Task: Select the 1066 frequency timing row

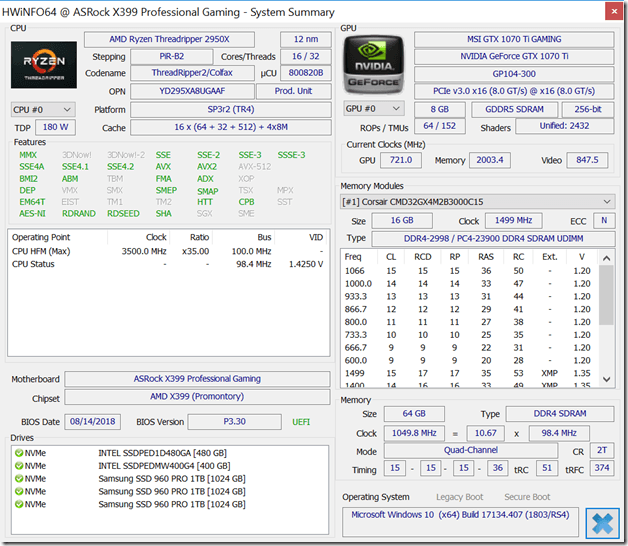Action: pos(469,271)
